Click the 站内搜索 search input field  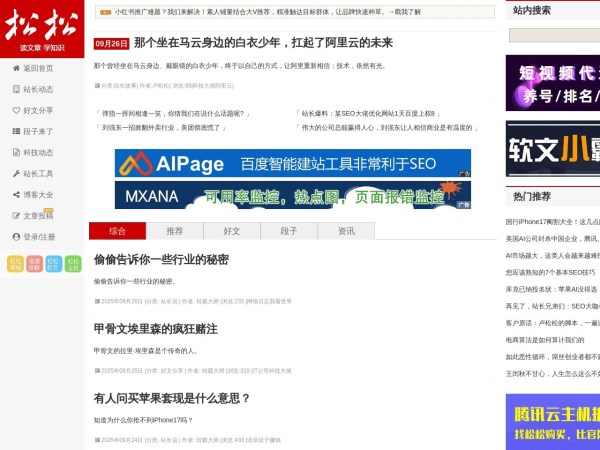(x=555, y=35)
